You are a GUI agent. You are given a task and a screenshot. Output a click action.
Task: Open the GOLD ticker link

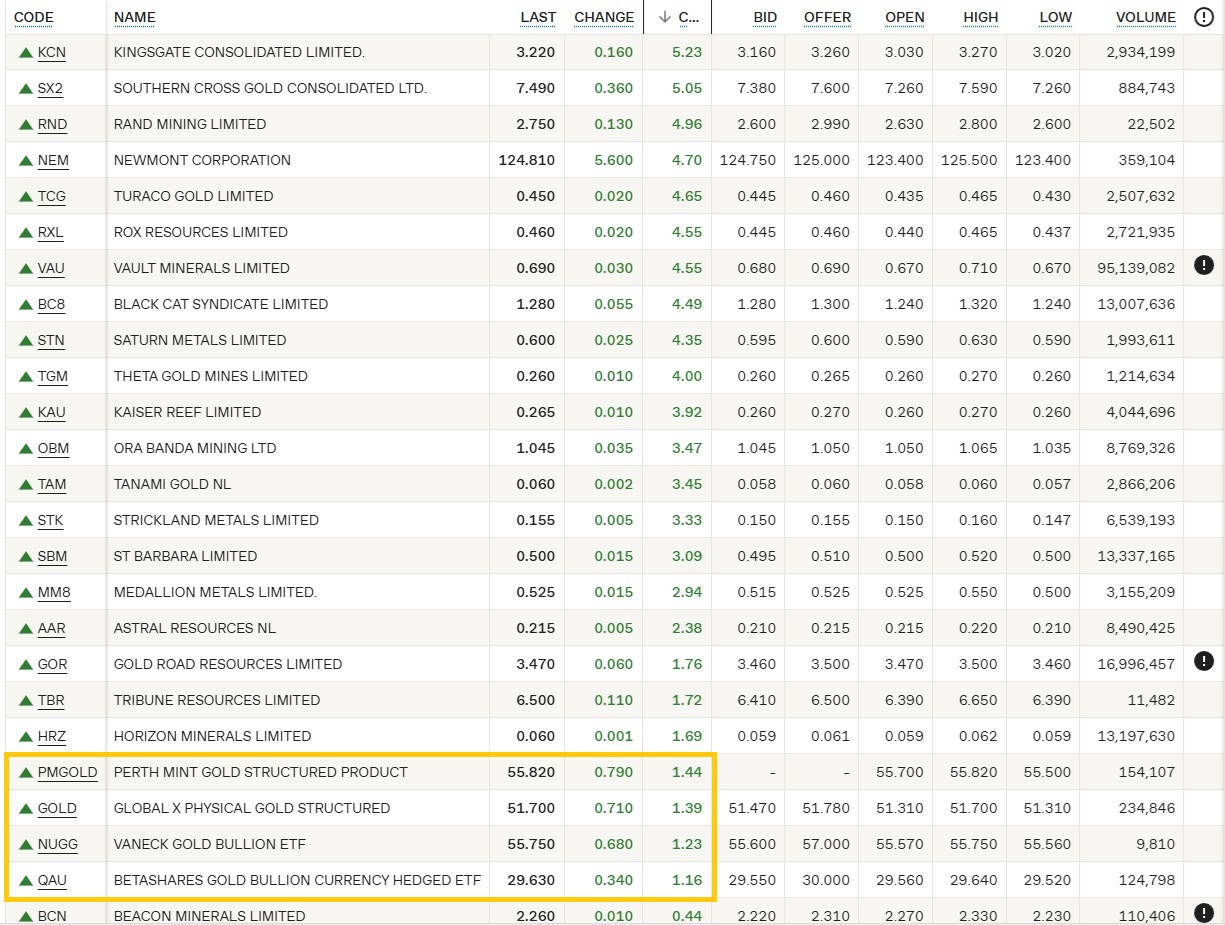click(x=57, y=808)
